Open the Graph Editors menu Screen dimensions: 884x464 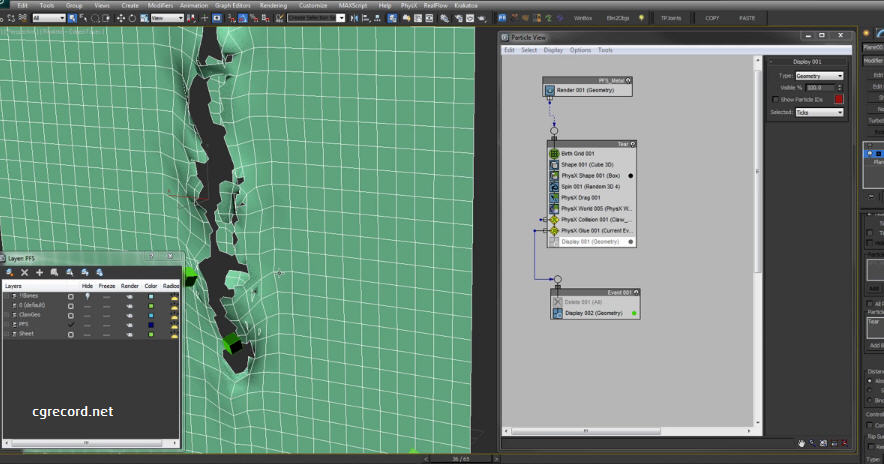pyautogui.click(x=232, y=5)
